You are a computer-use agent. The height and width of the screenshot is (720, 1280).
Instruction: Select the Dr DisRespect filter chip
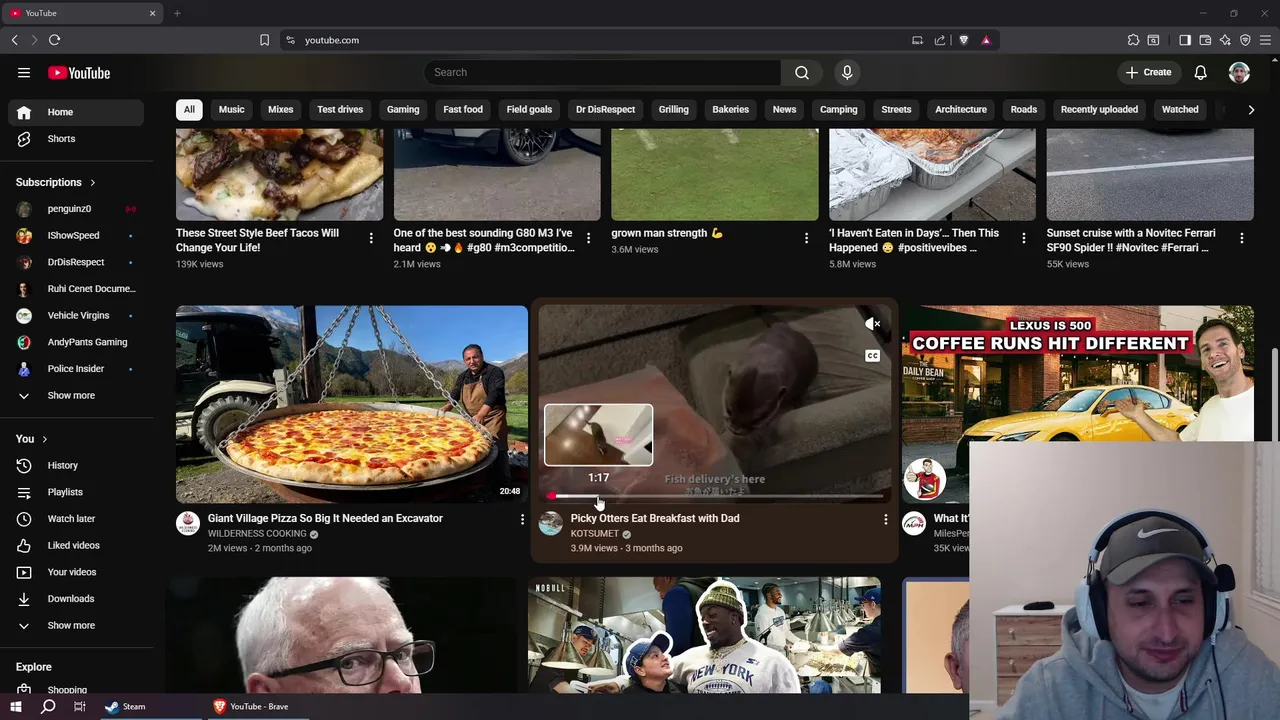pyautogui.click(x=605, y=109)
